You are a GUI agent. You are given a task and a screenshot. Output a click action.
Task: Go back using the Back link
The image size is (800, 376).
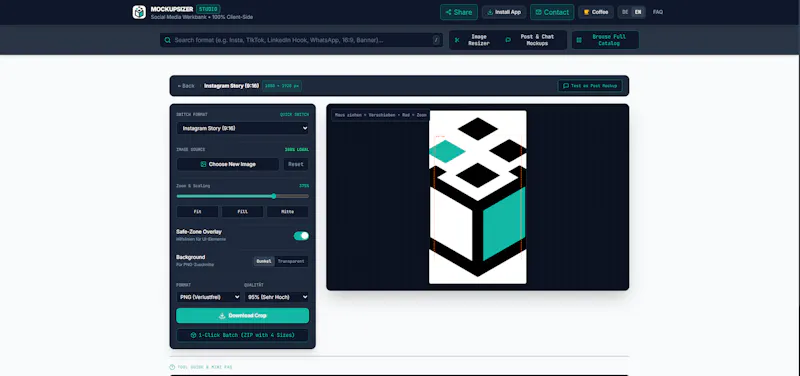186,86
